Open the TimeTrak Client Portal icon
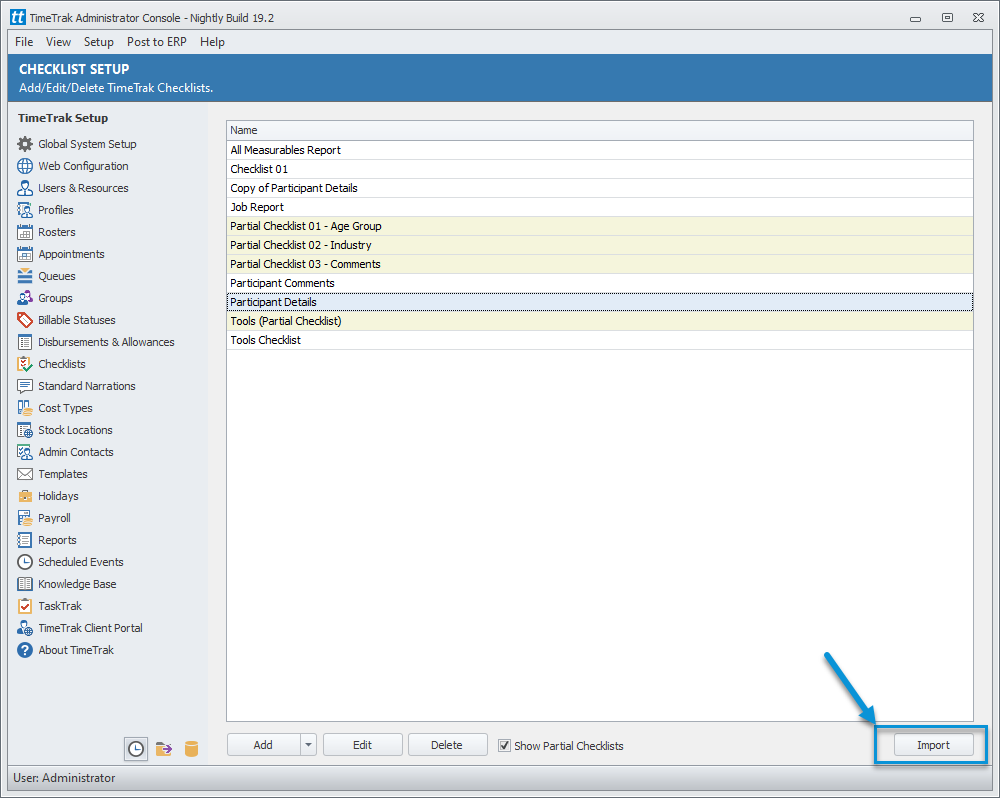The width and height of the screenshot is (1000, 798). (x=25, y=628)
